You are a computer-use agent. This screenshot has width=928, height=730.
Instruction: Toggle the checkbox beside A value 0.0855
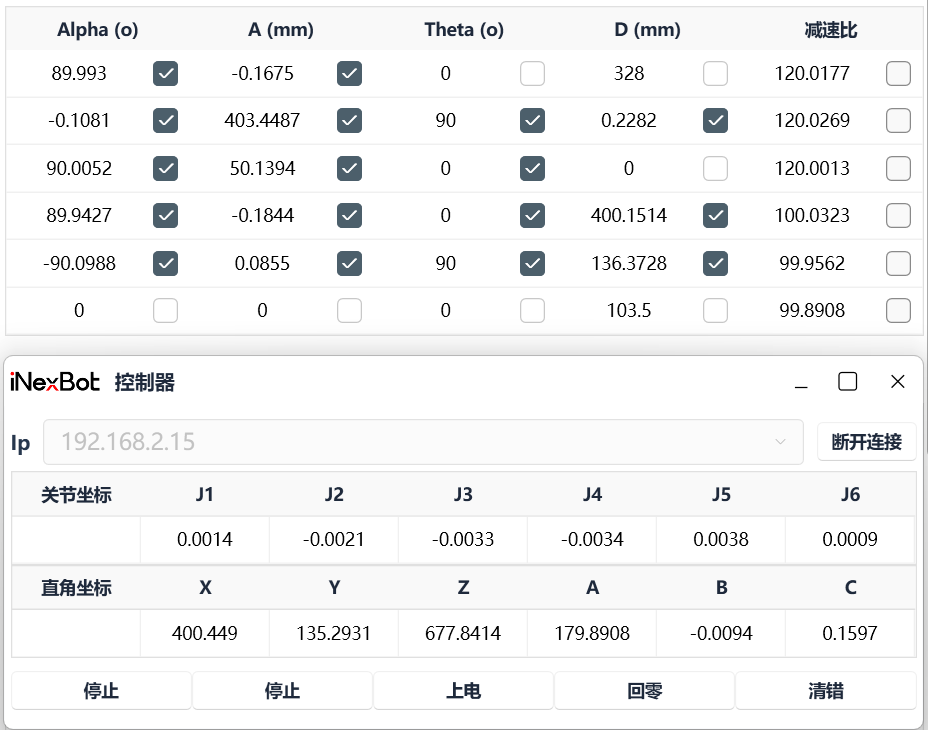349,263
